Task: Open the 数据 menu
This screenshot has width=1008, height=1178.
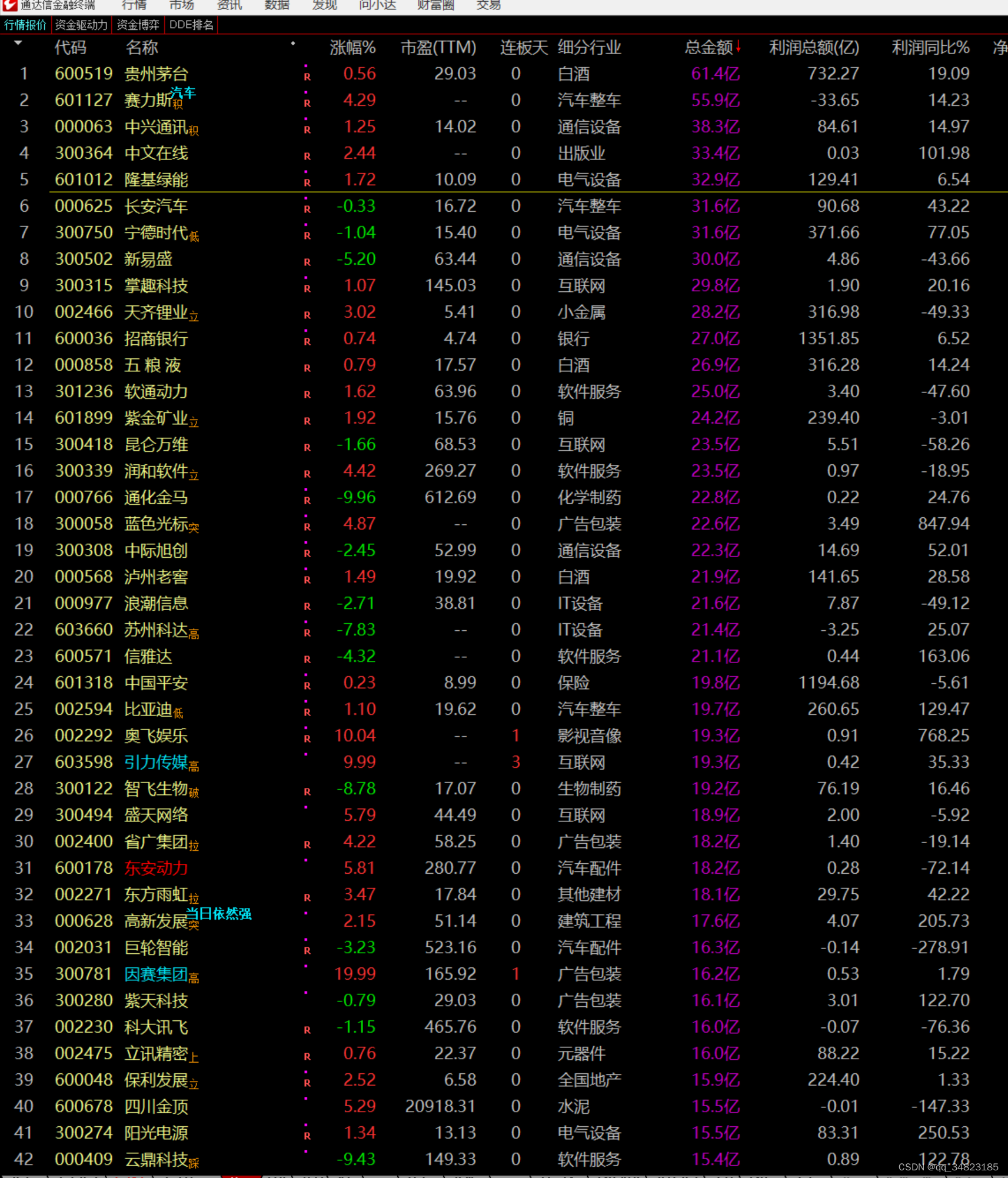Action: click(x=277, y=5)
